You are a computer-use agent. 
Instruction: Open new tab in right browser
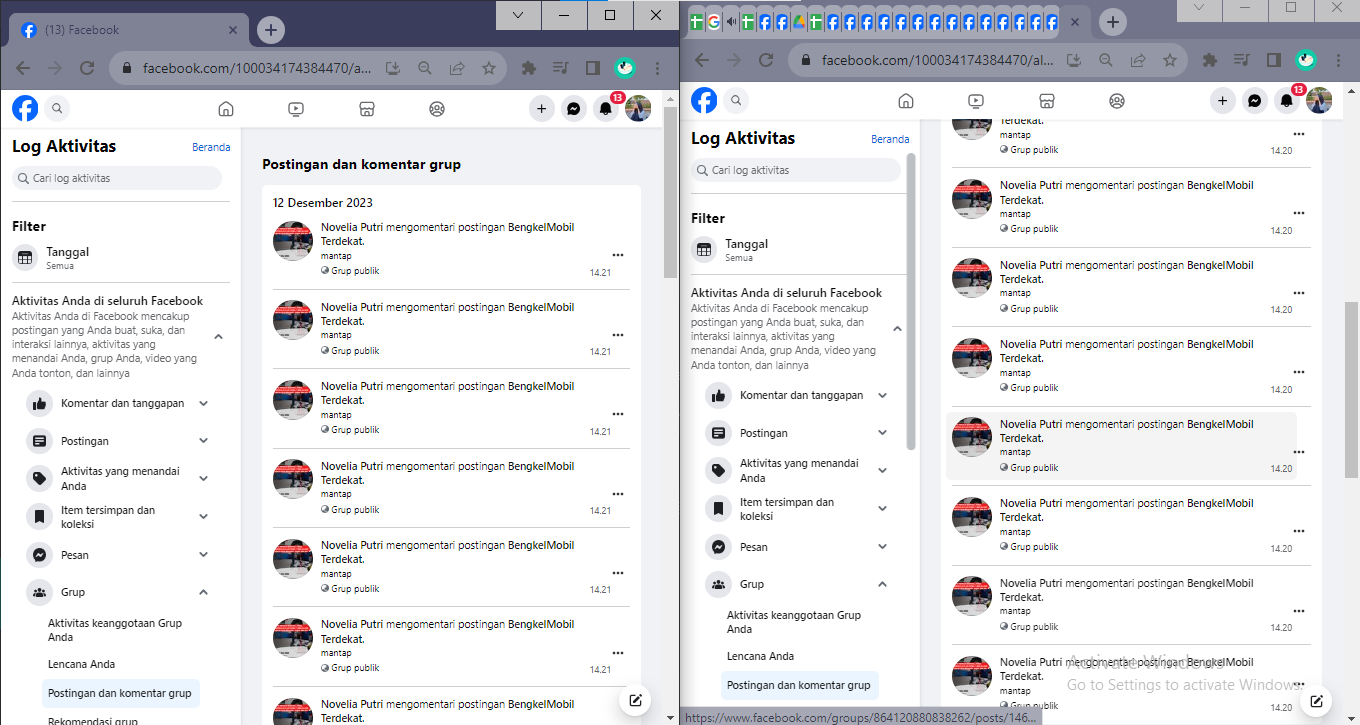tap(1112, 22)
